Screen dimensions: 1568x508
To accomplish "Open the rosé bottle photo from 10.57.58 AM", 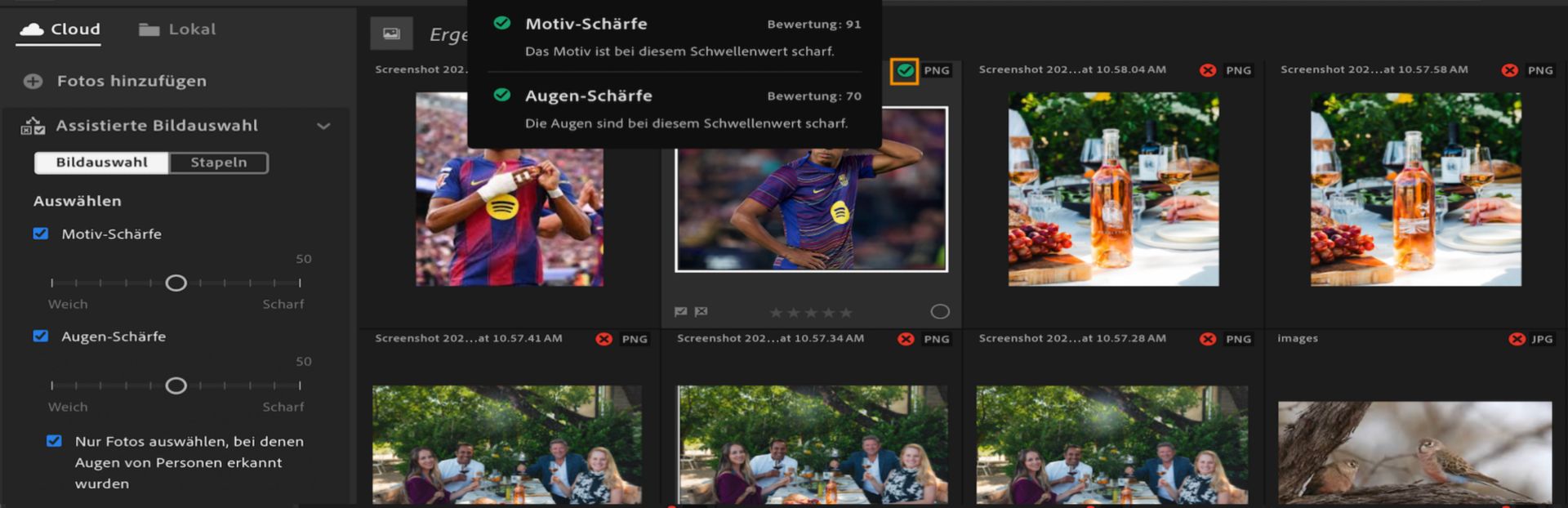I will [x=1415, y=189].
